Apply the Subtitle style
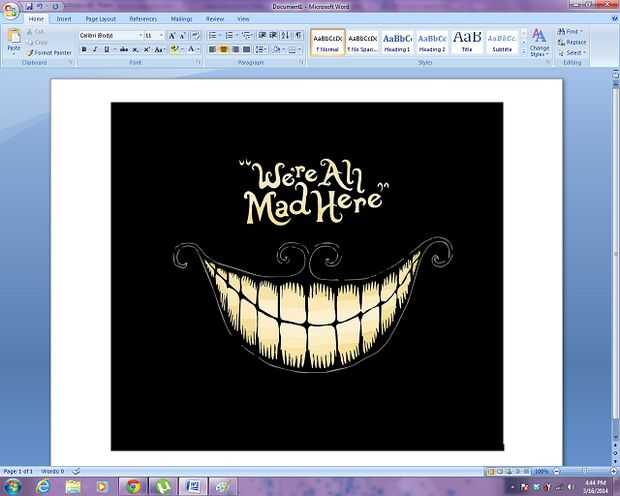Image resolution: width=620 pixels, height=496 pixels. point(502,42)
